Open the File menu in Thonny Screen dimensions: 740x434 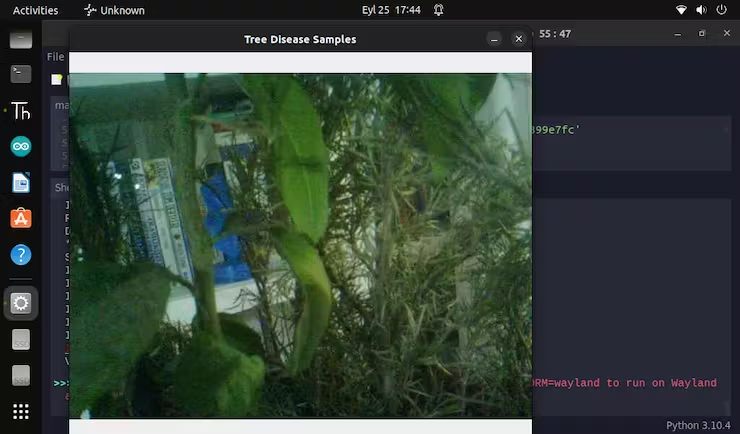[55, 57]
